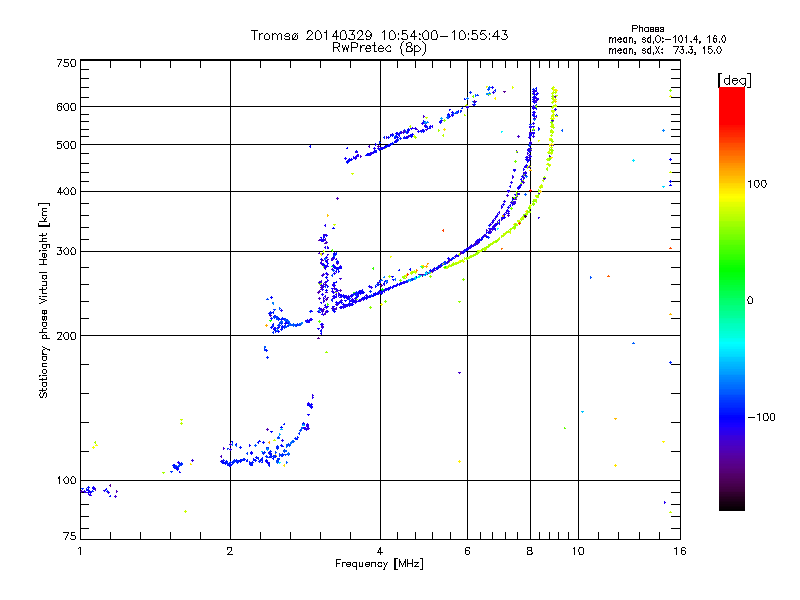
Task: Click the x-axis tick label '2'
Action: click(230, 551)
